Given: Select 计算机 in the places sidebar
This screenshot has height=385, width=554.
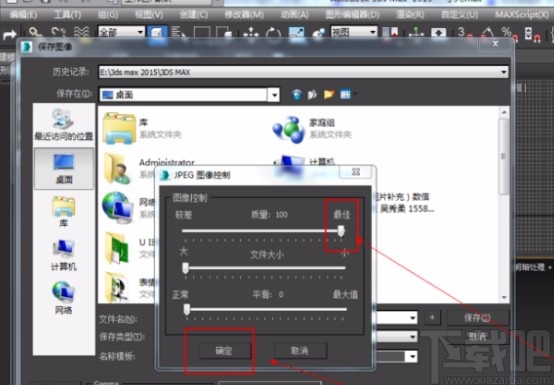Looking at the screenshot, I should point(64,255).
